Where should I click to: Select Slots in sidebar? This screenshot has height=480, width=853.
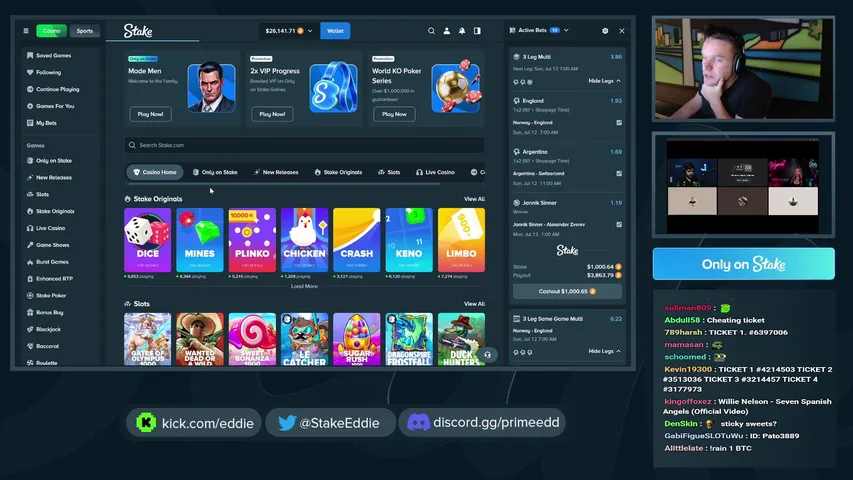tap(38, 194)
